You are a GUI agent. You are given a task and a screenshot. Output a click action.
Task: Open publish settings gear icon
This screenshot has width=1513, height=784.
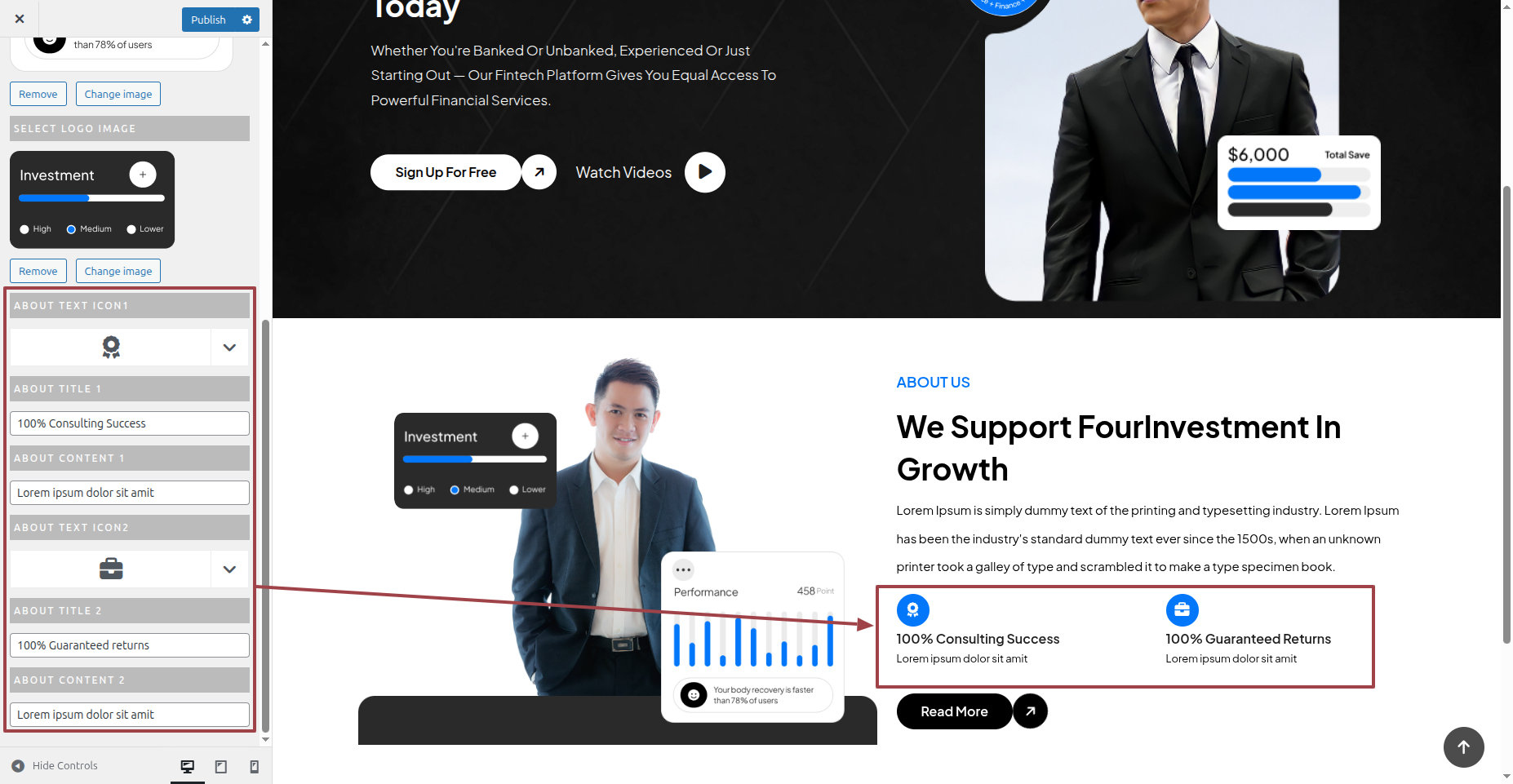(247, 20)
